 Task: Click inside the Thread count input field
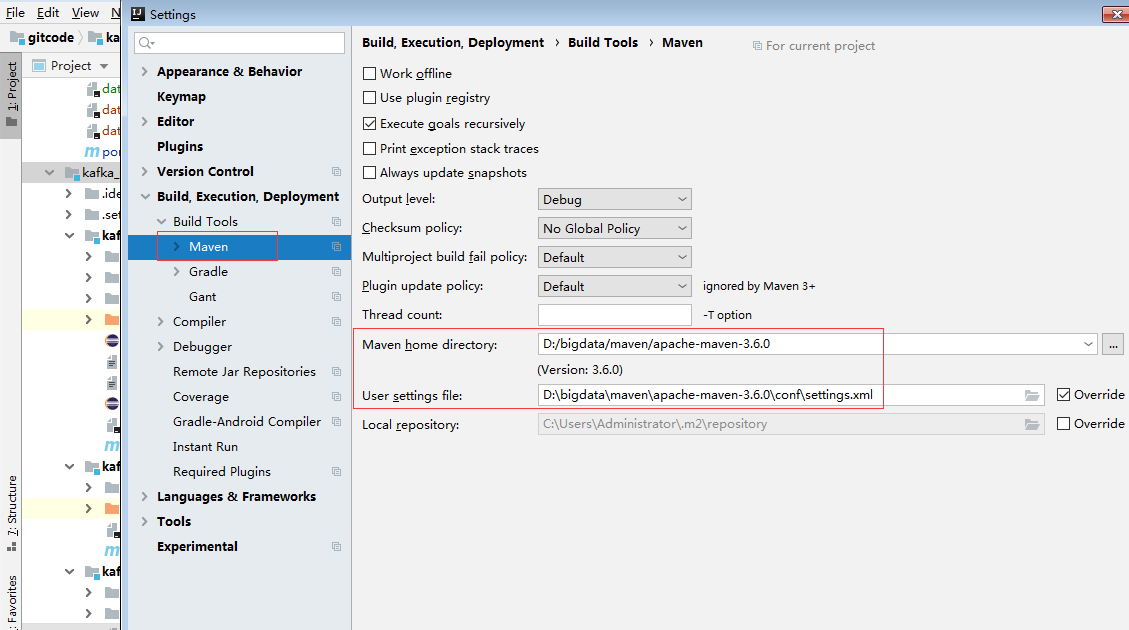614,314
